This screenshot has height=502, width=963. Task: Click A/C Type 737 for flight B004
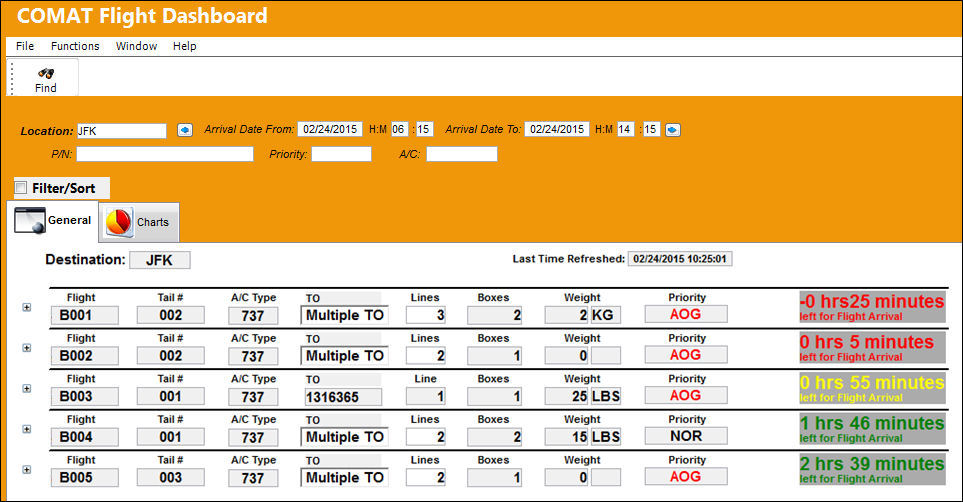click(253, 437)
